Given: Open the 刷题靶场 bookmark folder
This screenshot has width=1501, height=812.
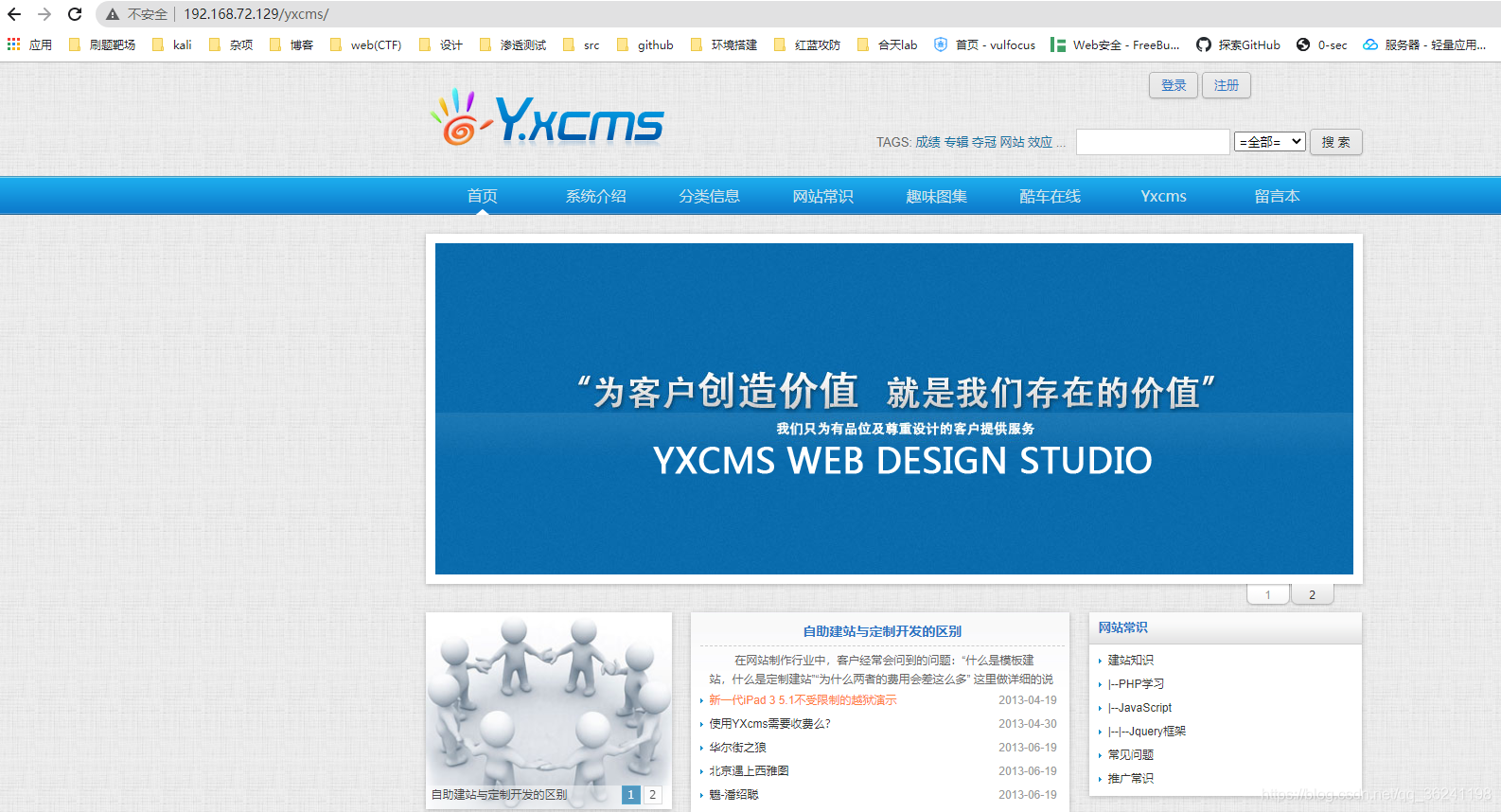Looking at the screenshot, I should coord(102,44).
